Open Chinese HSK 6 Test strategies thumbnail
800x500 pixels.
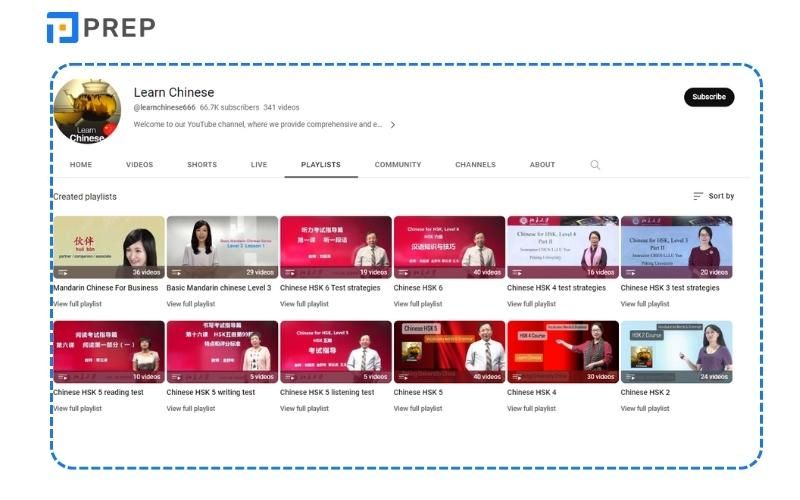[x=336, y=247]
